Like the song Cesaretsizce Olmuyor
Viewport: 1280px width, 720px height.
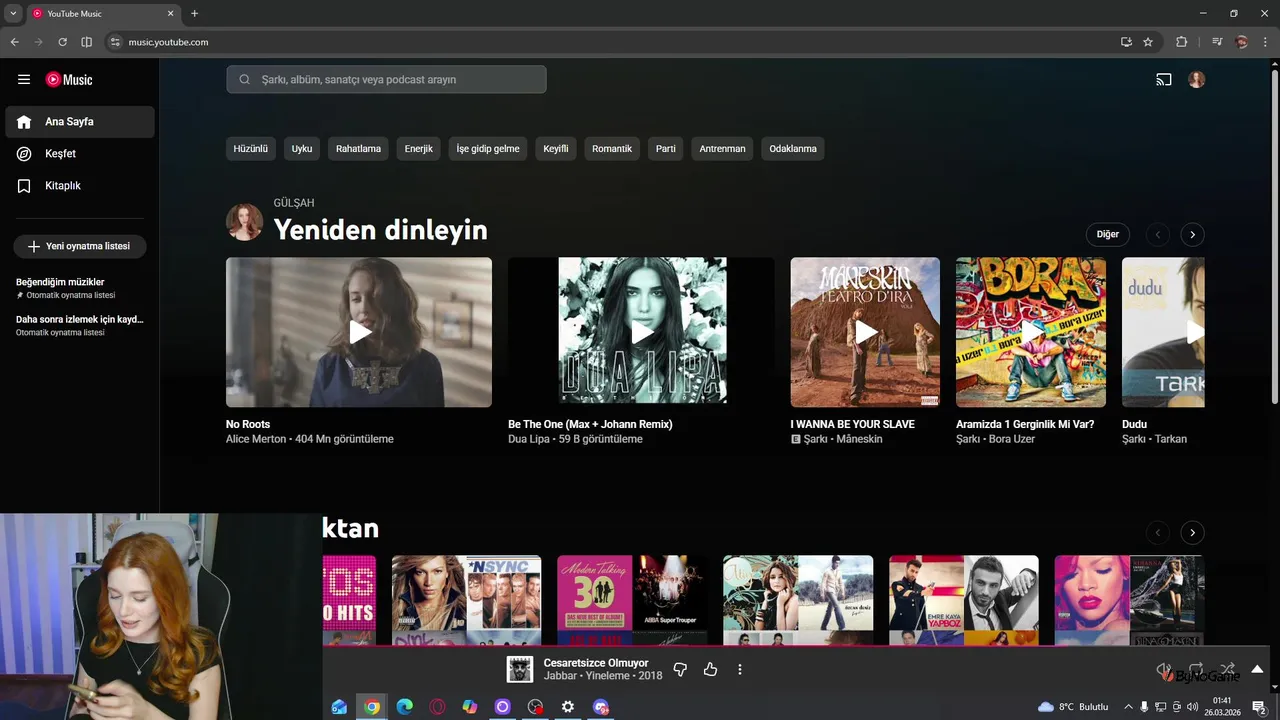coord(710,669)
